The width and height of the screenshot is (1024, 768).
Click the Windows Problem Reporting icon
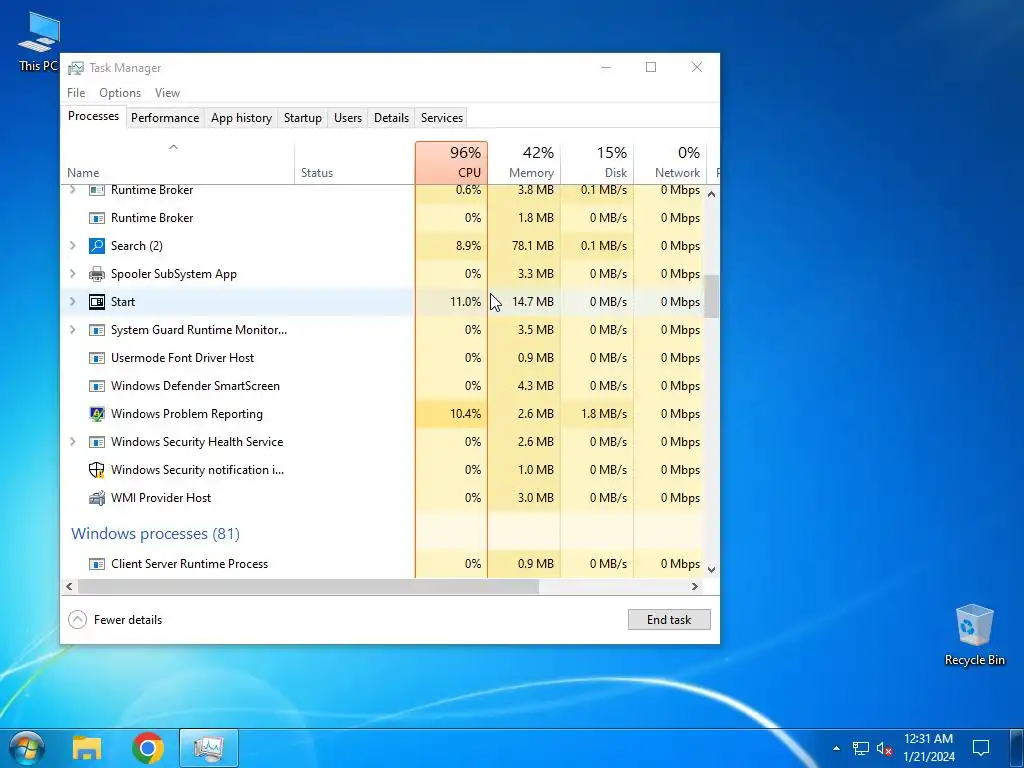coord(97,413)
